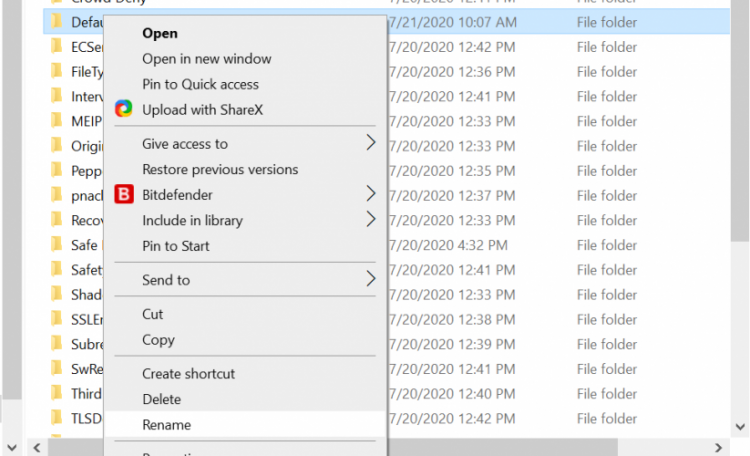Select the ECSe folder icon
The image size is (750, 456).
click(56, 46)
